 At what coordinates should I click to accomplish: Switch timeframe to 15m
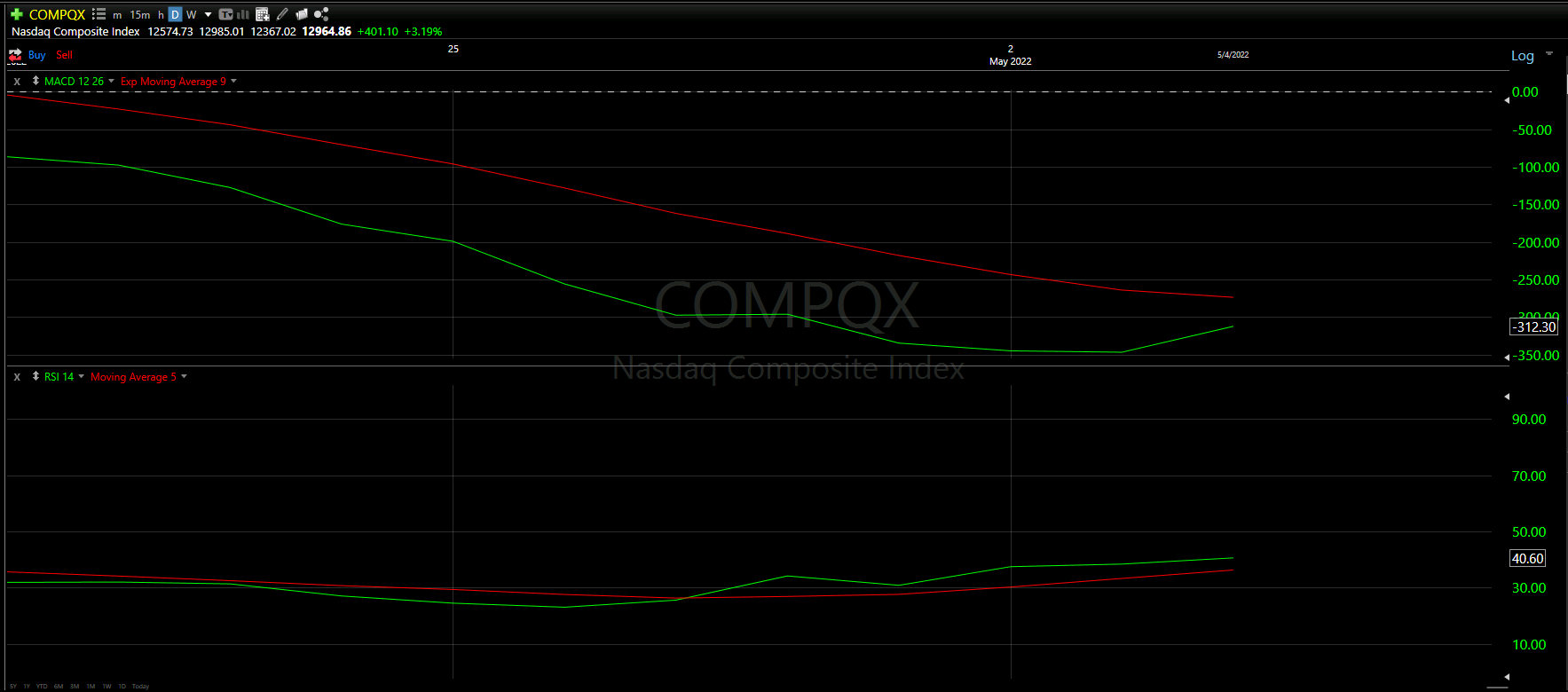pos(140,15)
